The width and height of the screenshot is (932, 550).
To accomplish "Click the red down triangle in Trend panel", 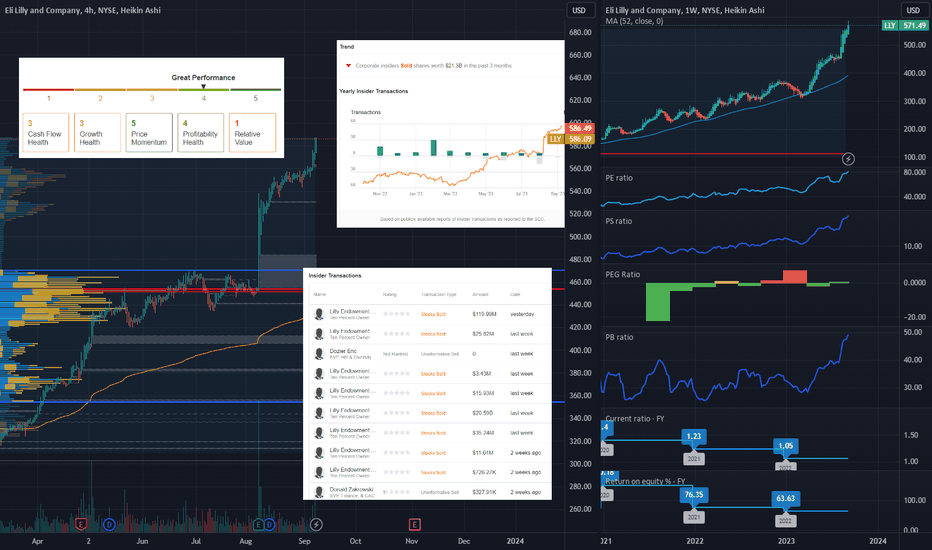I will pos(348,66).
